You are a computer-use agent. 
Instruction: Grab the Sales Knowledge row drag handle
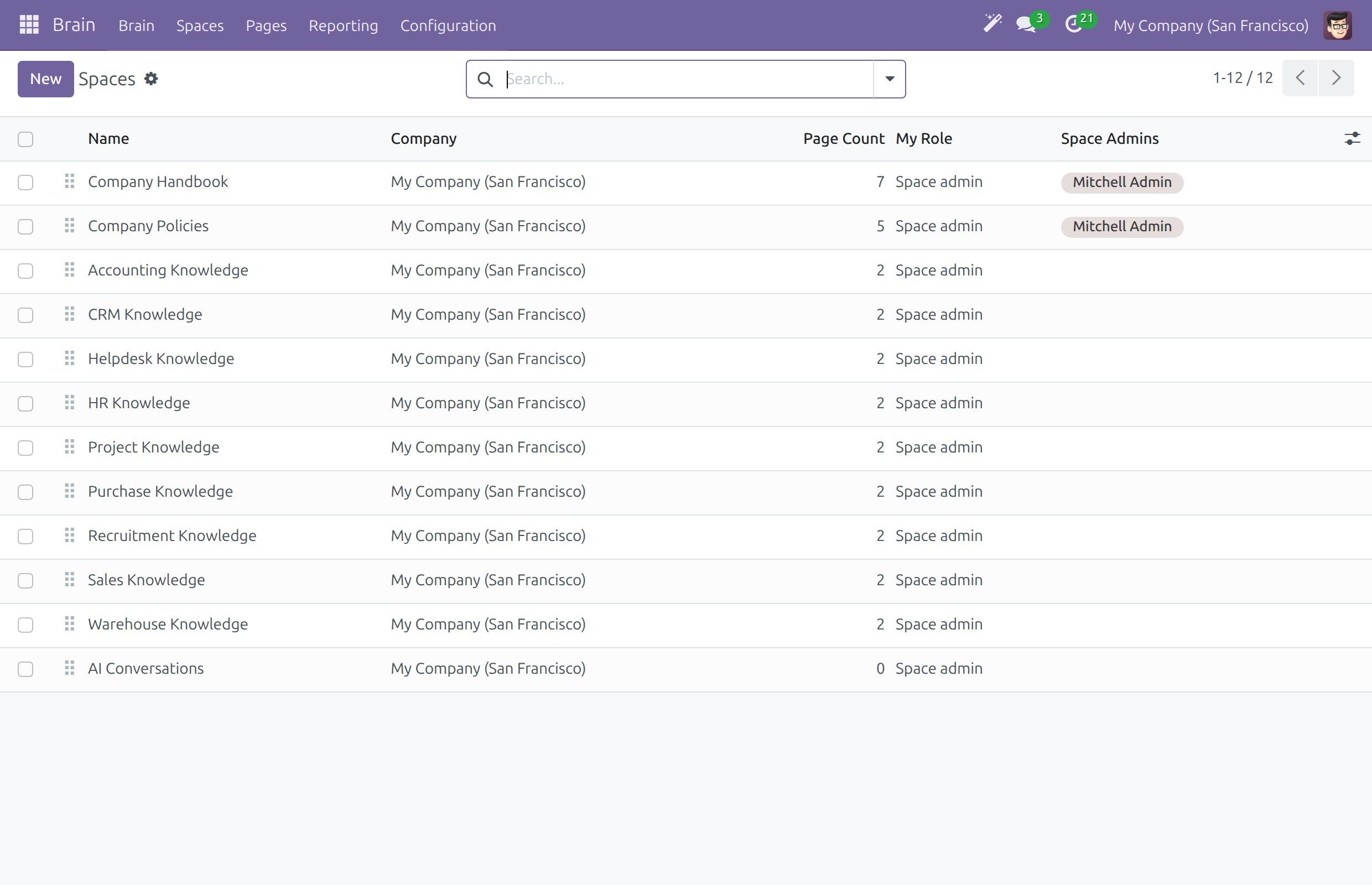pyautogui.click(x=70, y=580)
